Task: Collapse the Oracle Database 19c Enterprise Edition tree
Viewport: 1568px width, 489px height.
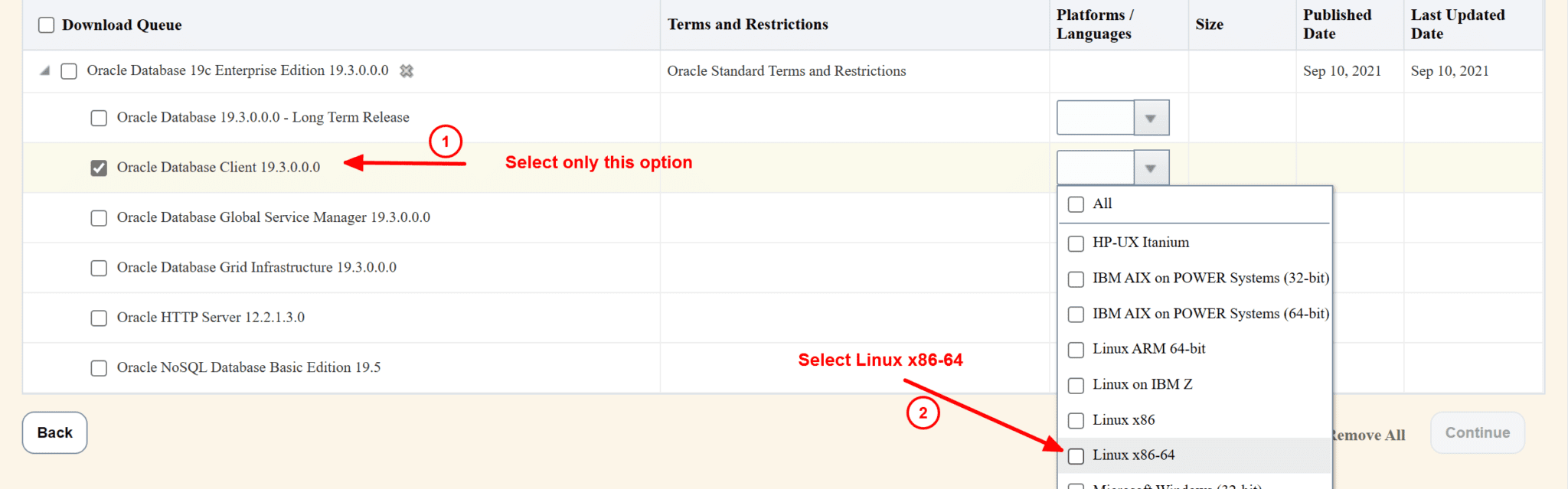Action: [45, 70]
